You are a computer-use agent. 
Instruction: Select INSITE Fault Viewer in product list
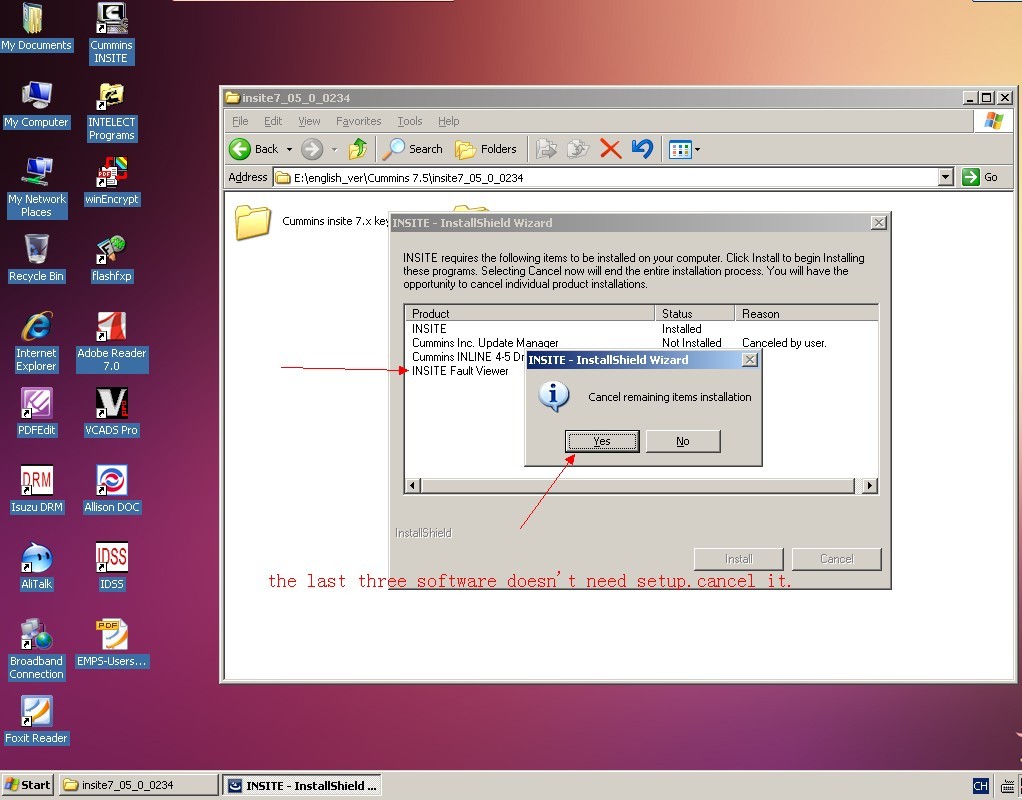click(460, 371)
